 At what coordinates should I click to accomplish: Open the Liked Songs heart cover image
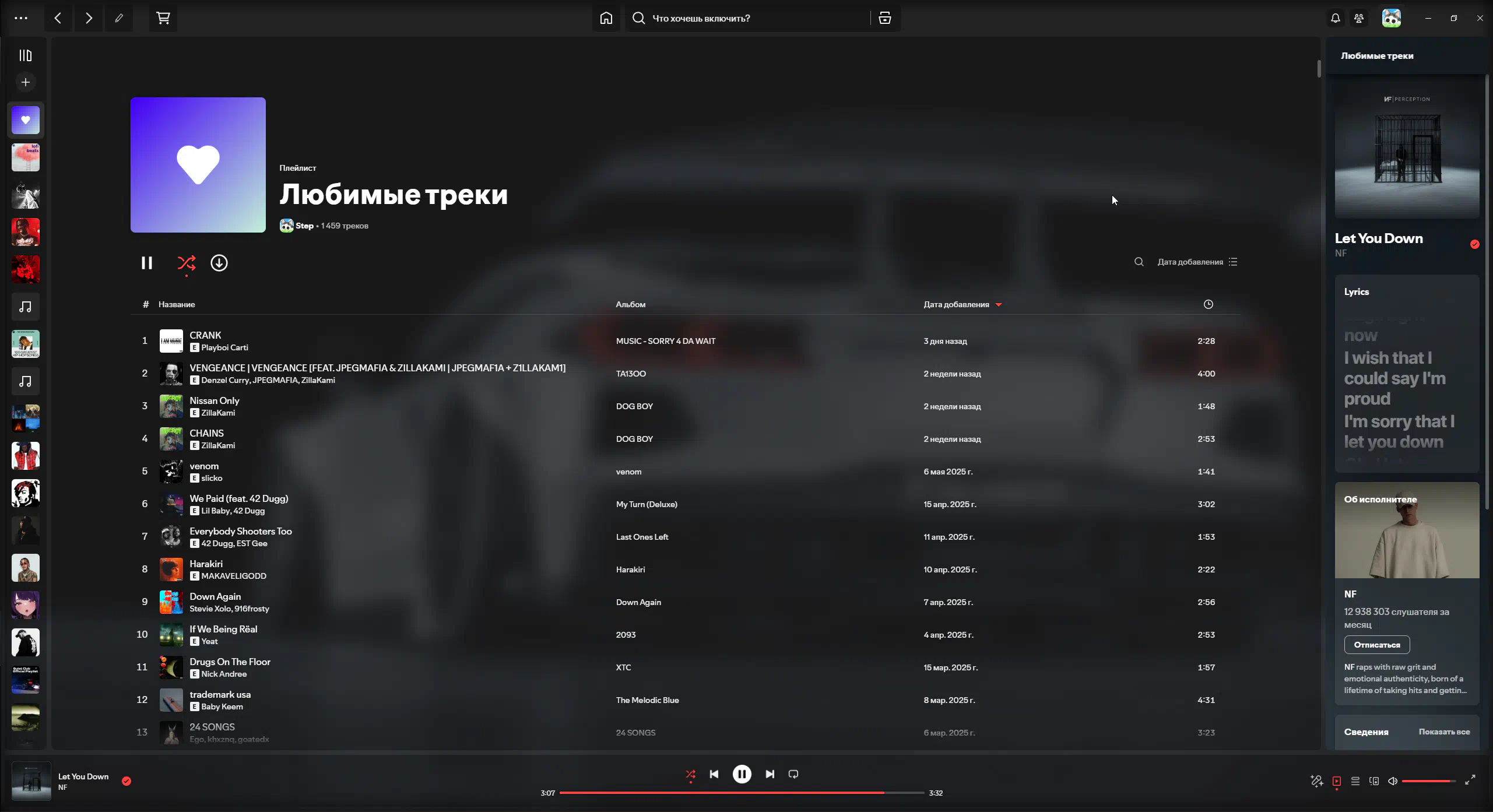(198, 165)
